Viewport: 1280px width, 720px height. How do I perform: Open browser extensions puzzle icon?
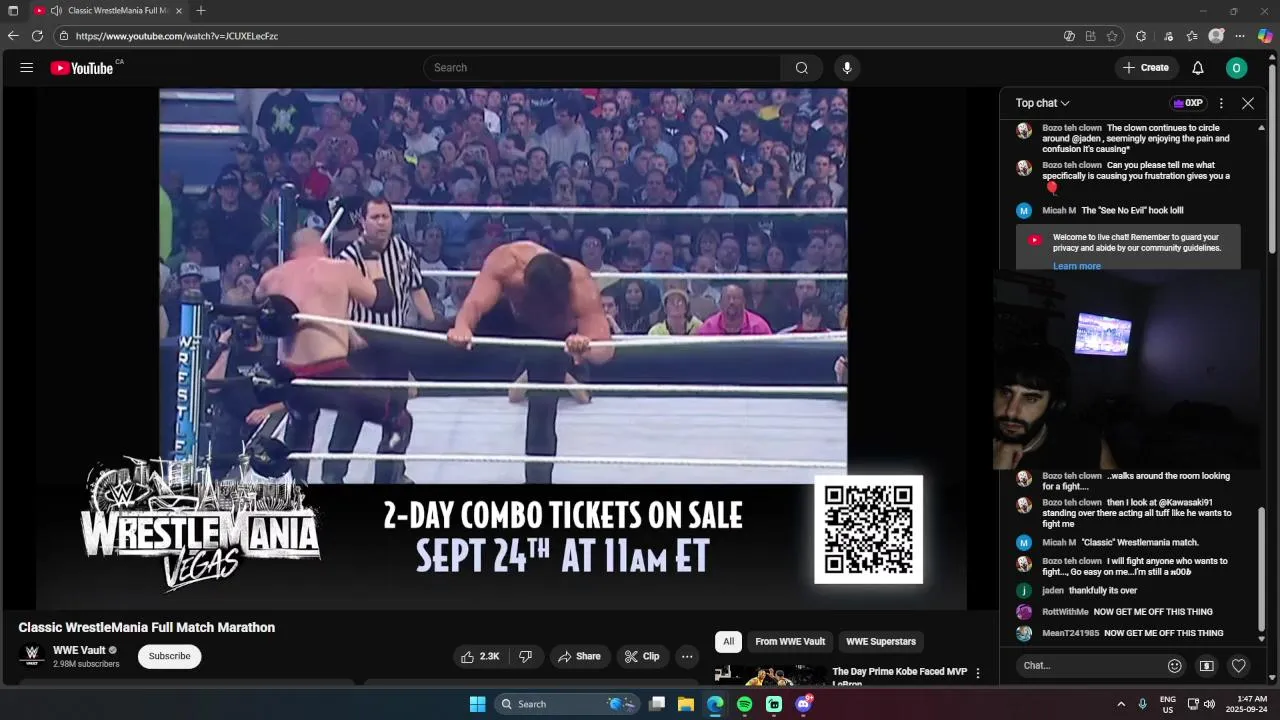[x=1141, y=36]
